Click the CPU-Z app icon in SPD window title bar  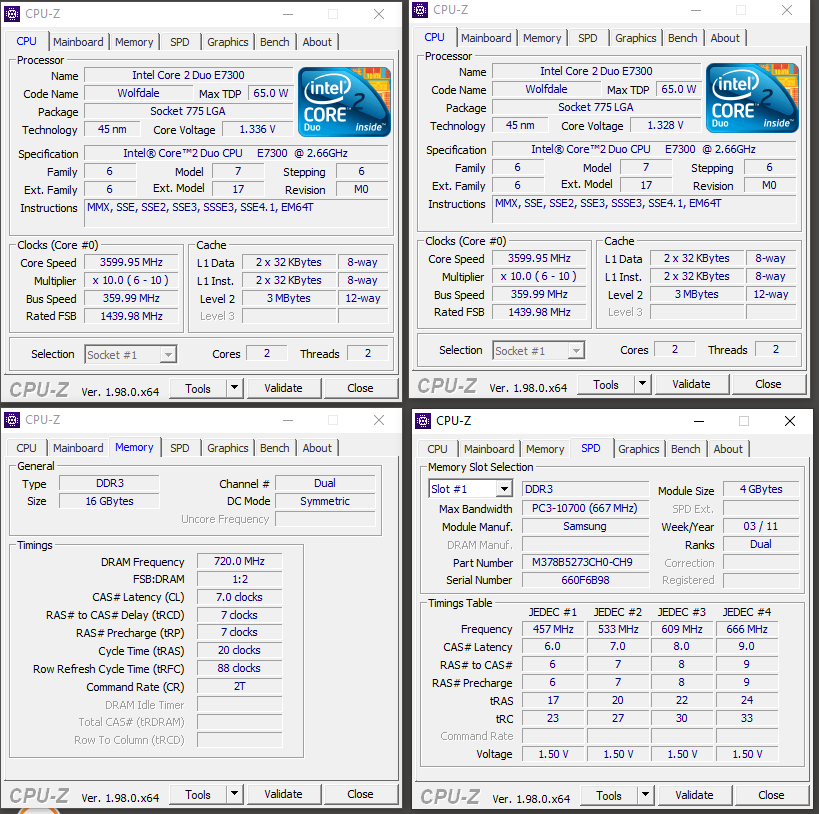tap(423, 421)
